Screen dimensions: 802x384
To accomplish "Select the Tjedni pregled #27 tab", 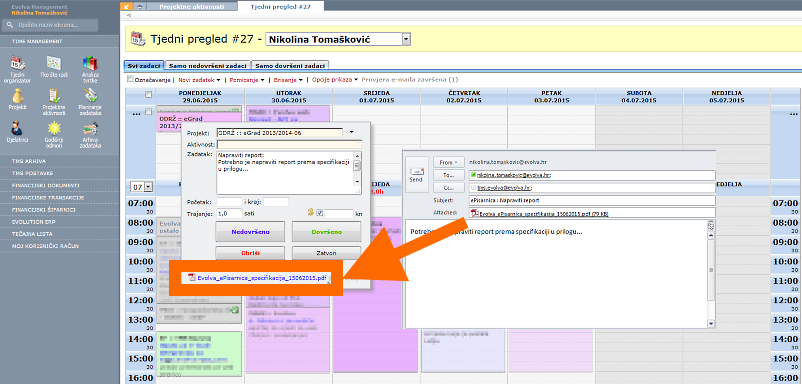I will pos(281,7).
